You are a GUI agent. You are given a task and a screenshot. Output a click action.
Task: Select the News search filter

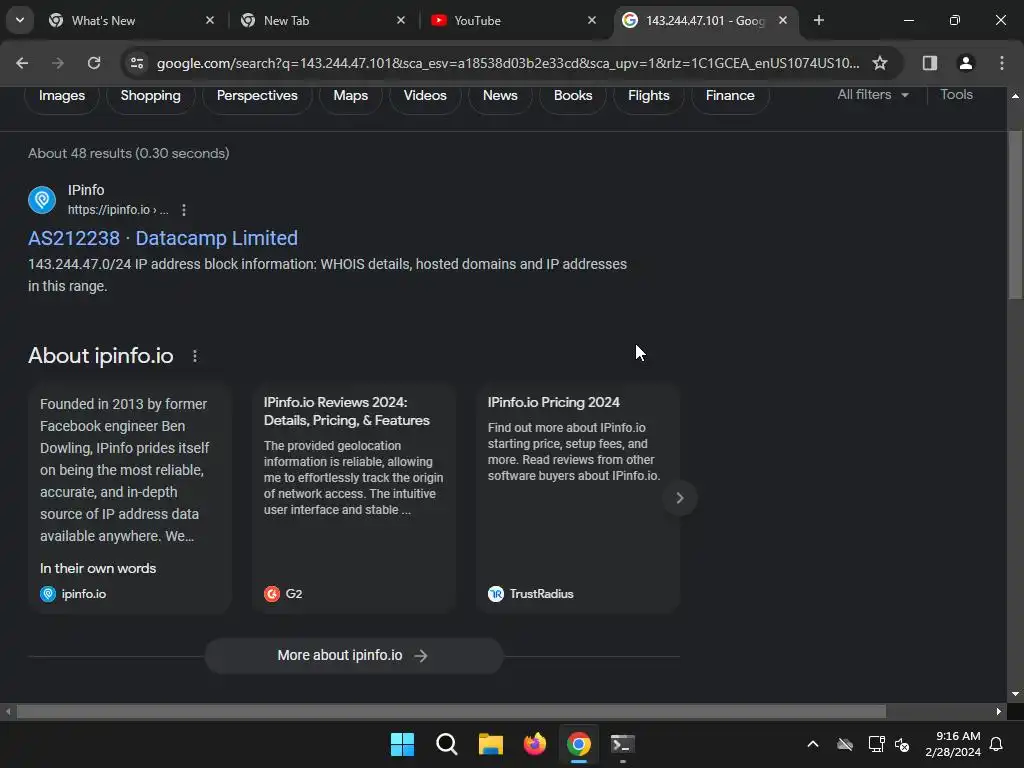coord(500,95)
